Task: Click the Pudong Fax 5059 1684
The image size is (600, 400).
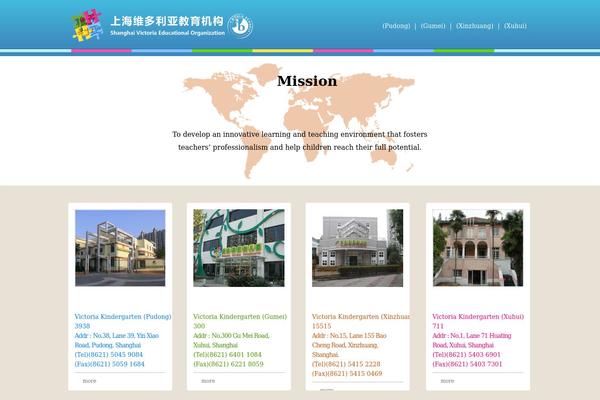Action: 109,364
